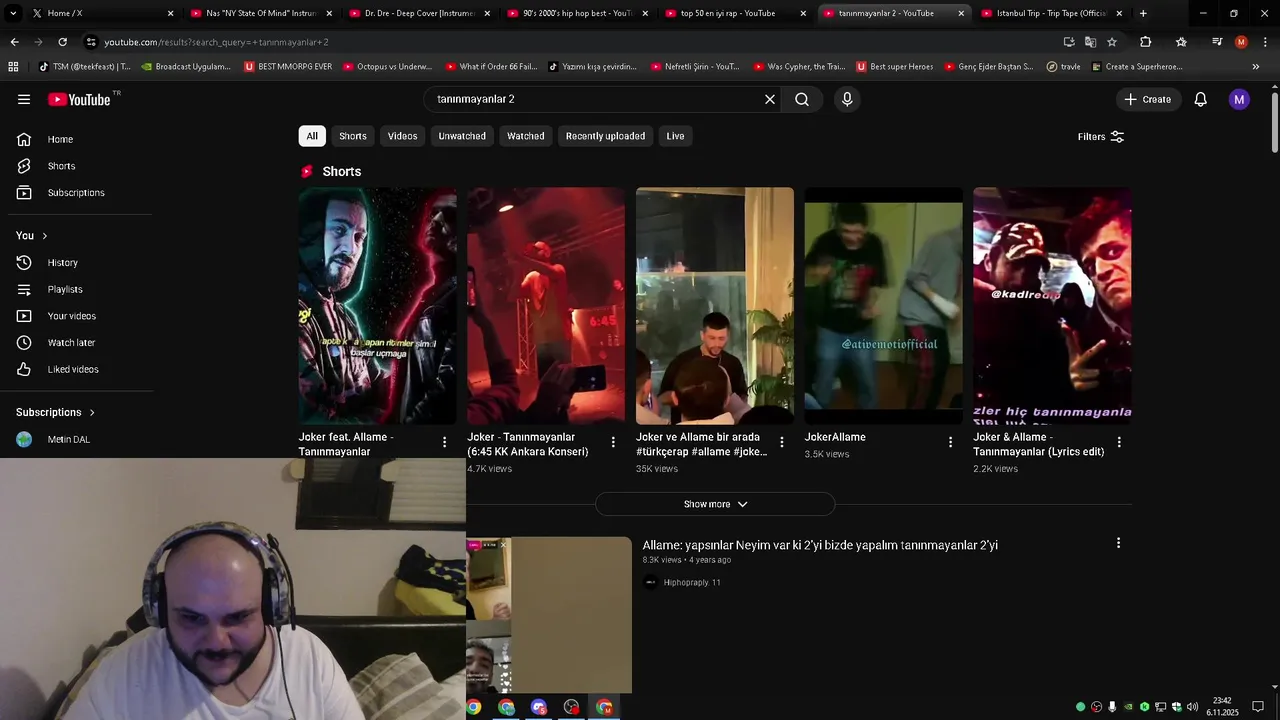
Task: Select the All filter chip
Action: (x=312, y=136)
